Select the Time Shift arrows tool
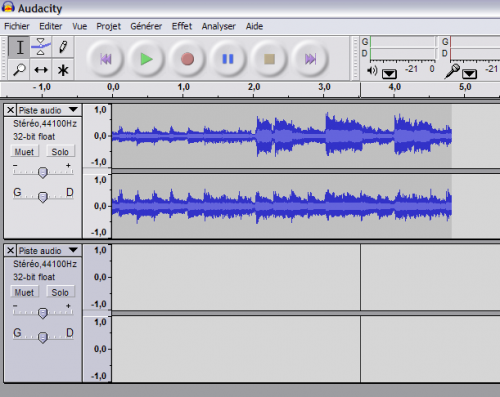Image resolution: width=500 pixels, height=397 pixels. pyautogui.click(x=41, y=69)
